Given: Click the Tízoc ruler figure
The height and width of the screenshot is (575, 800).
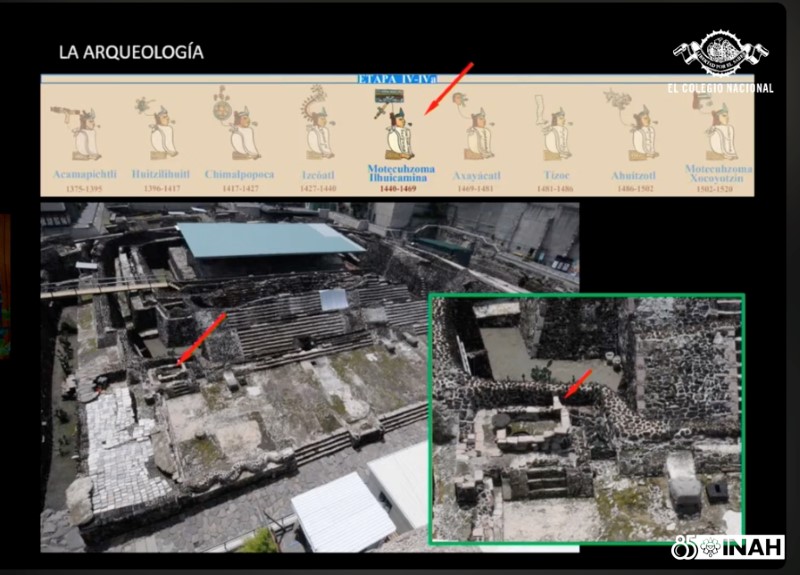Looking at the screenshot, I should coord(556,132).
